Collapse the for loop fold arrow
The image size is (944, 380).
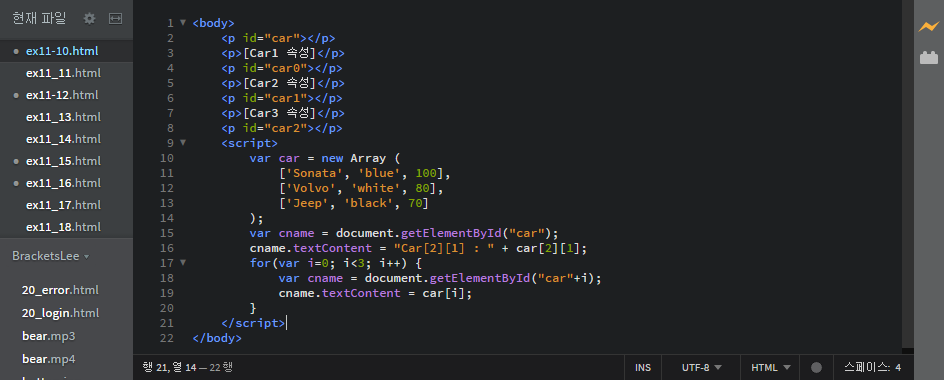[183, 263]
